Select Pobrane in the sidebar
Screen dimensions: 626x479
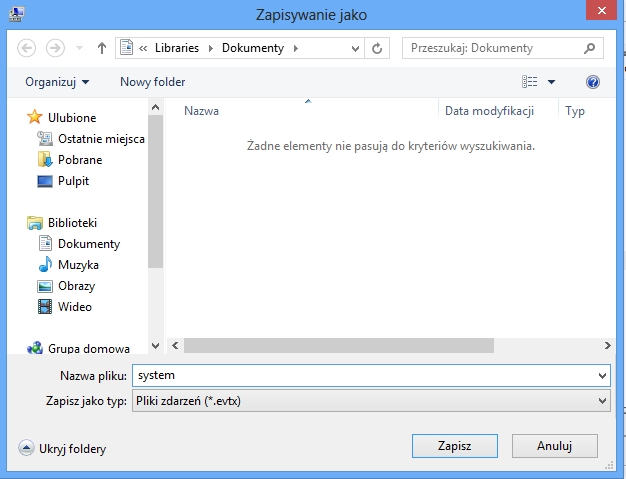coord(78,160)
